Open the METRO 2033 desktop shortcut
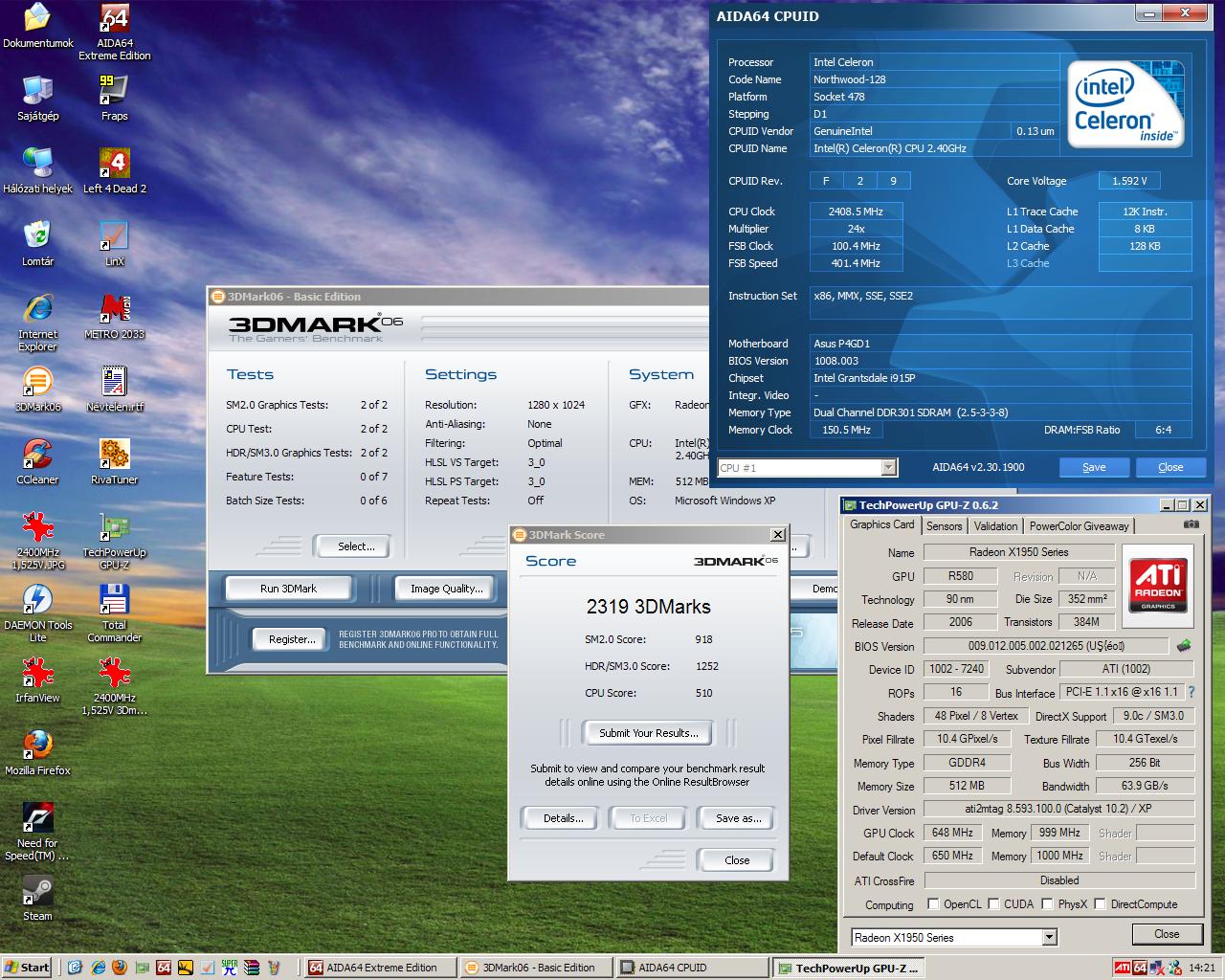 click(x=114, y=317)
